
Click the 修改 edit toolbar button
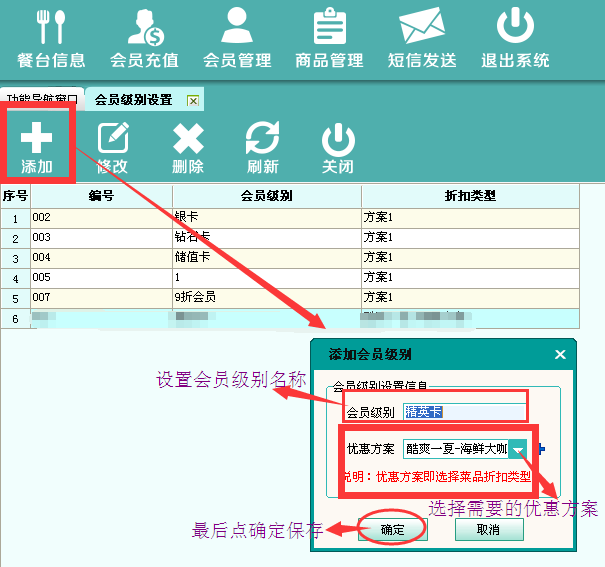[113, 147]
